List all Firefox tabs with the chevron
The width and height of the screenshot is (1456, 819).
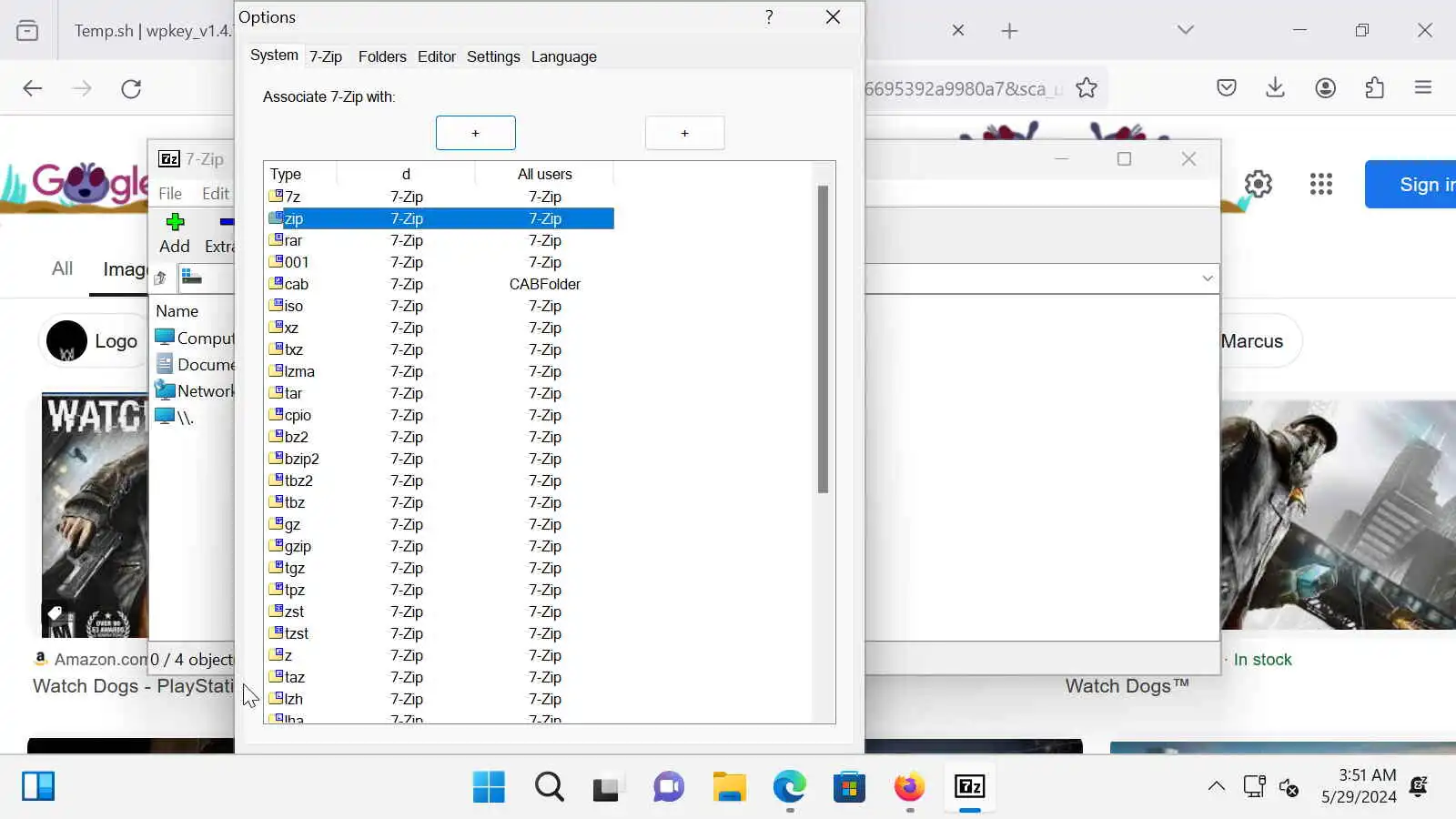(x=1185, y=30)
